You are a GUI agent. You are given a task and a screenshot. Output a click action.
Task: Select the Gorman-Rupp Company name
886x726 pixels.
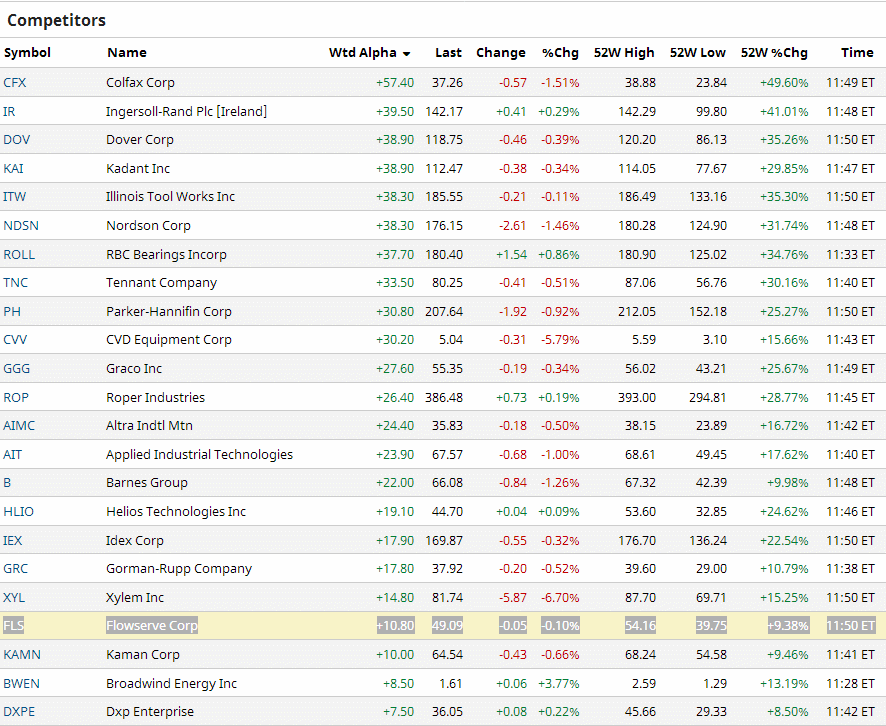pos(179,568)
